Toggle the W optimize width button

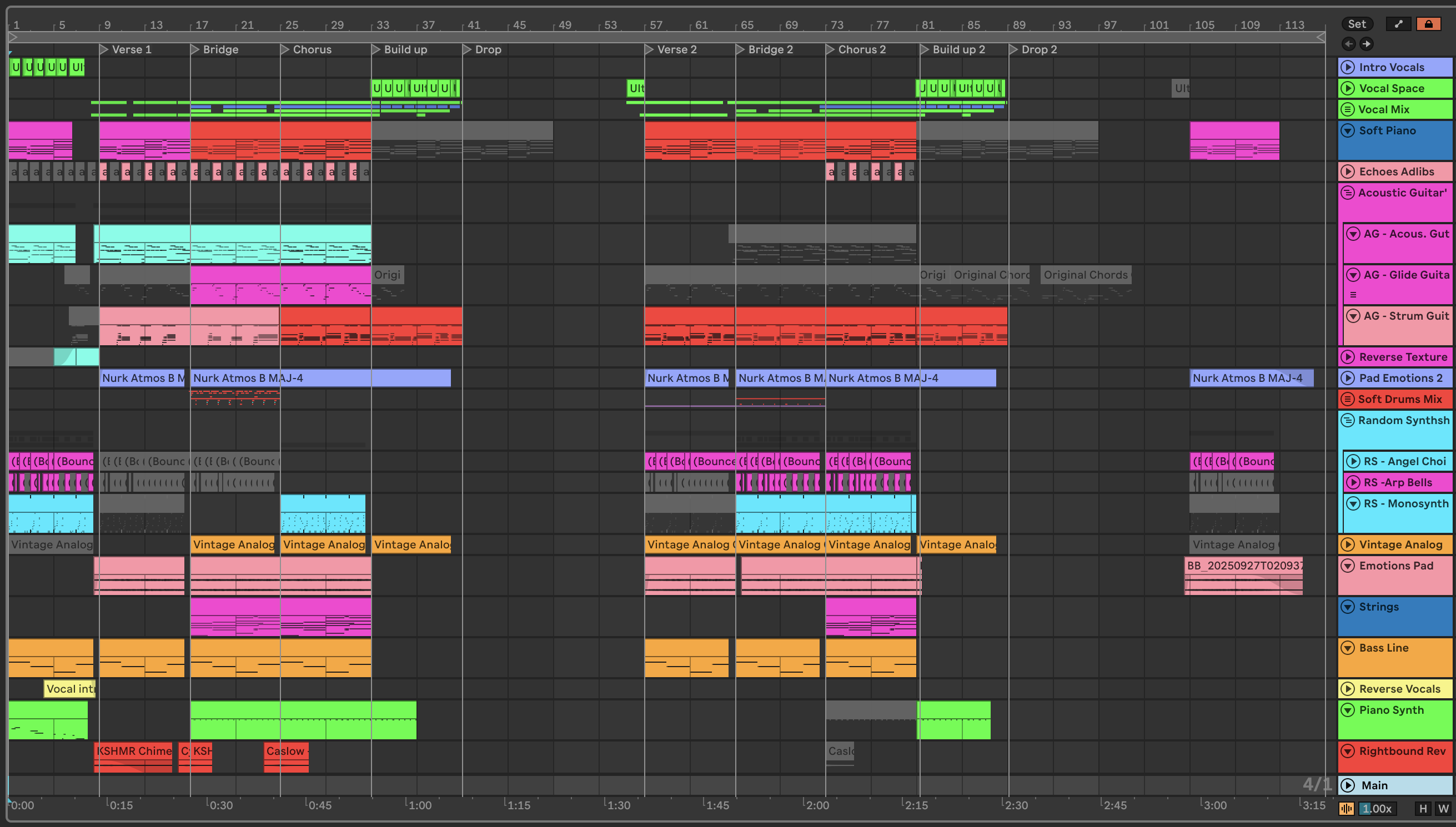(1443, 808)
